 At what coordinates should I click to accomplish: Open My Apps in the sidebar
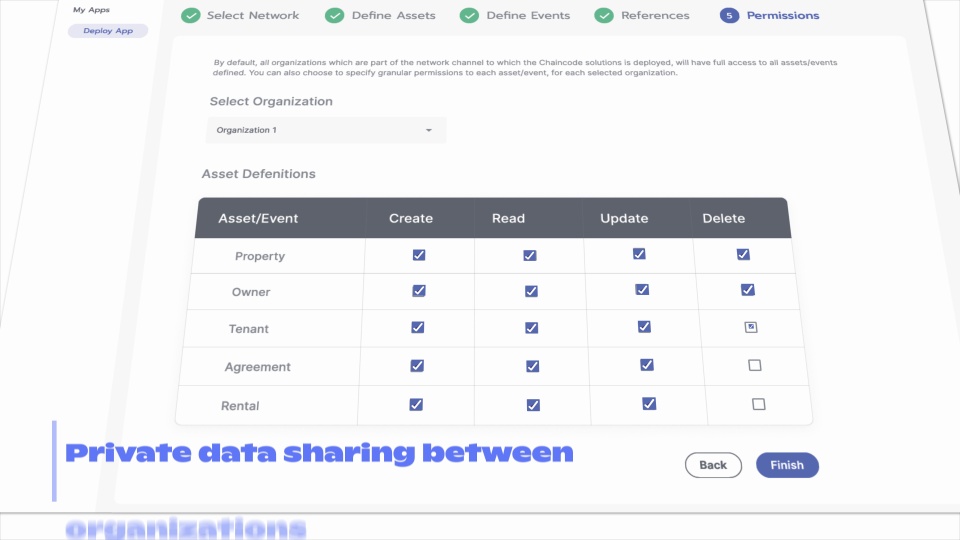[x=92, y=10]
